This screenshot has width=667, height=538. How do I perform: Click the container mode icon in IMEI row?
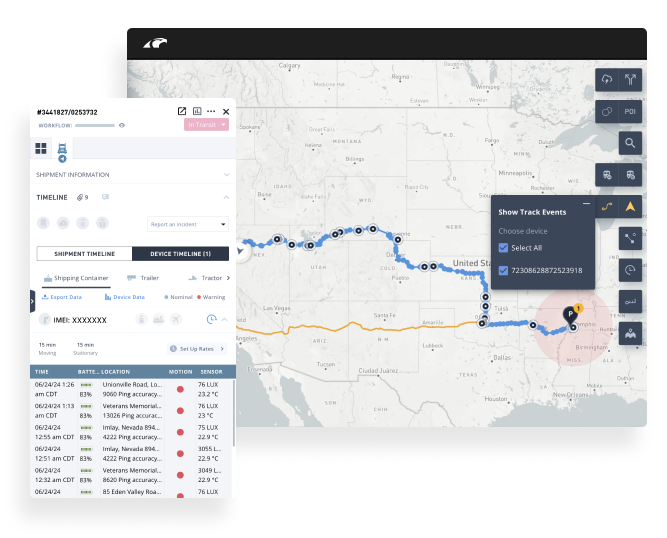click(142, 319)
